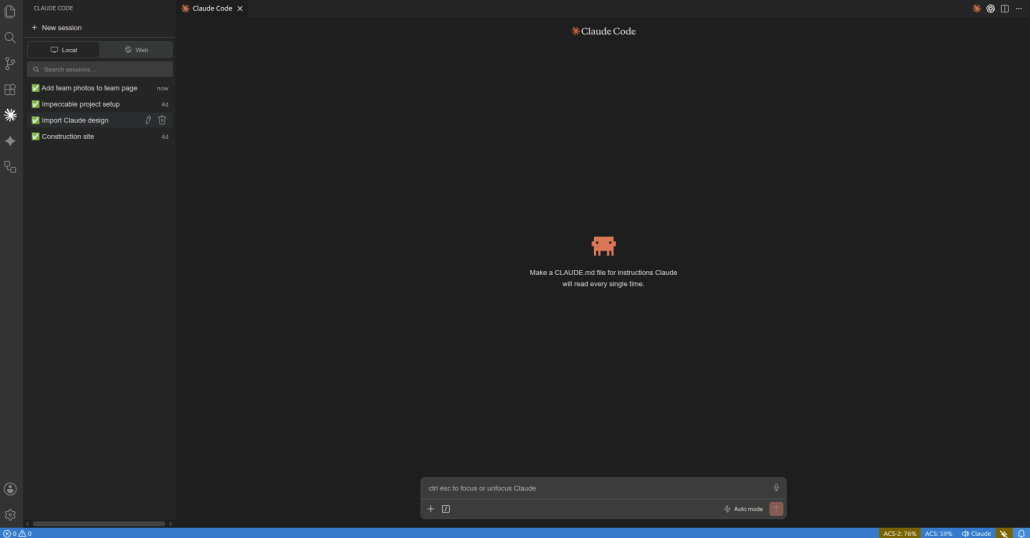Open the Impeccable project setup session

coord(100,104)
